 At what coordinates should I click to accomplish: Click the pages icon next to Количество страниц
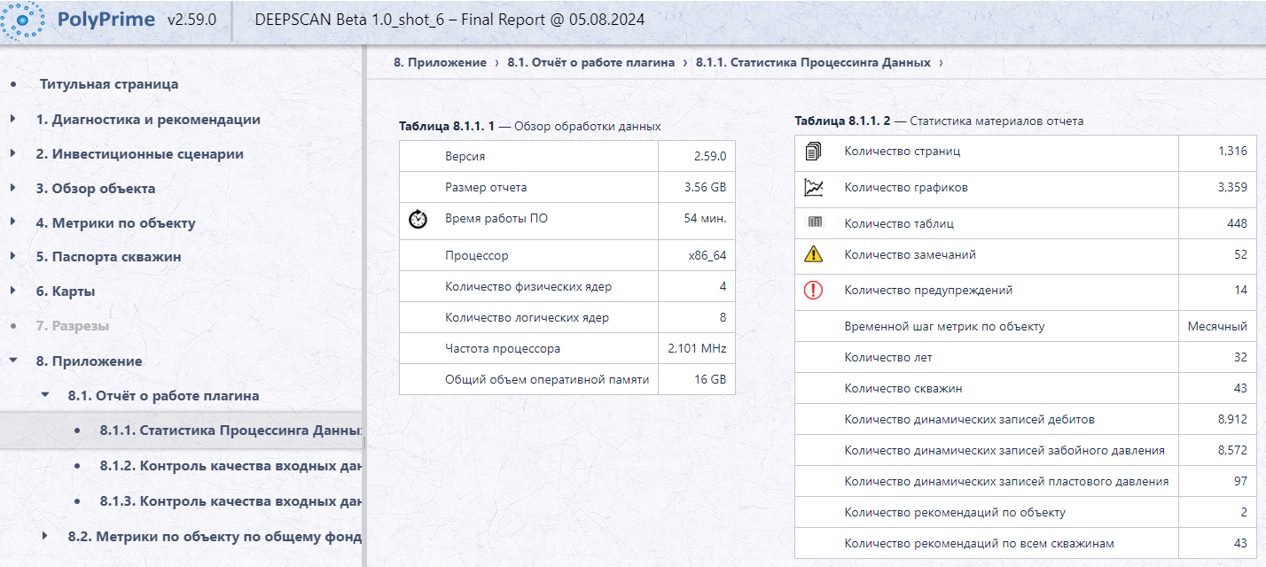[x=813, y=152]
